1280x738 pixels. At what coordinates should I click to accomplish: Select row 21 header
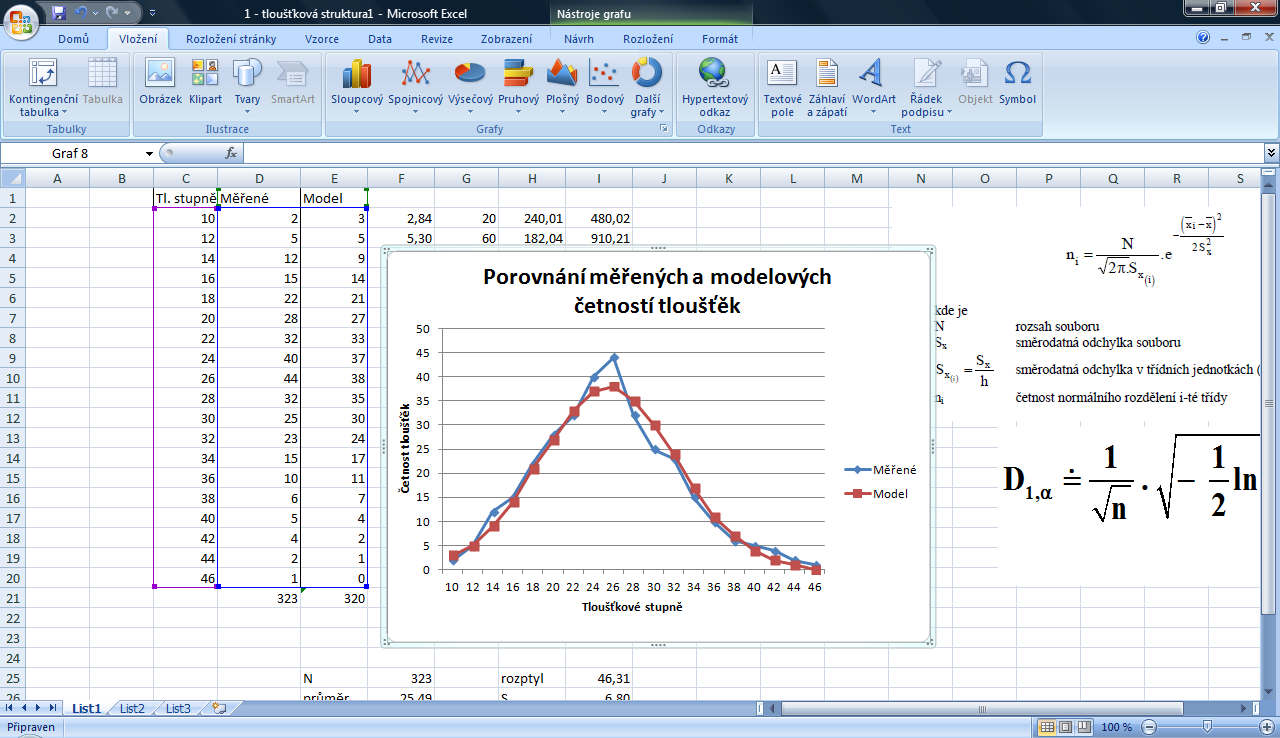coord(12,598)
